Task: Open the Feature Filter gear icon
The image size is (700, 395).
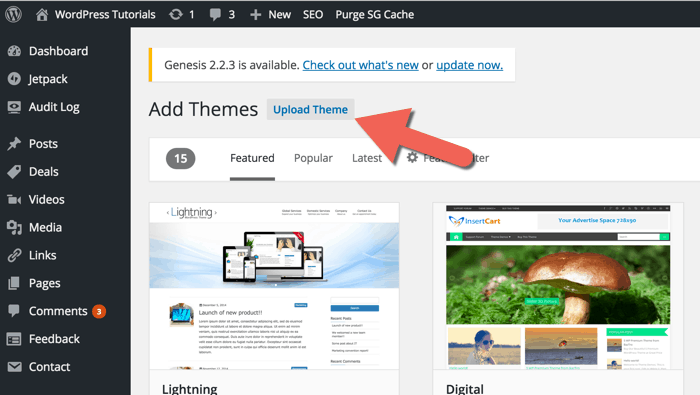Action: click(x=412, y=158)
